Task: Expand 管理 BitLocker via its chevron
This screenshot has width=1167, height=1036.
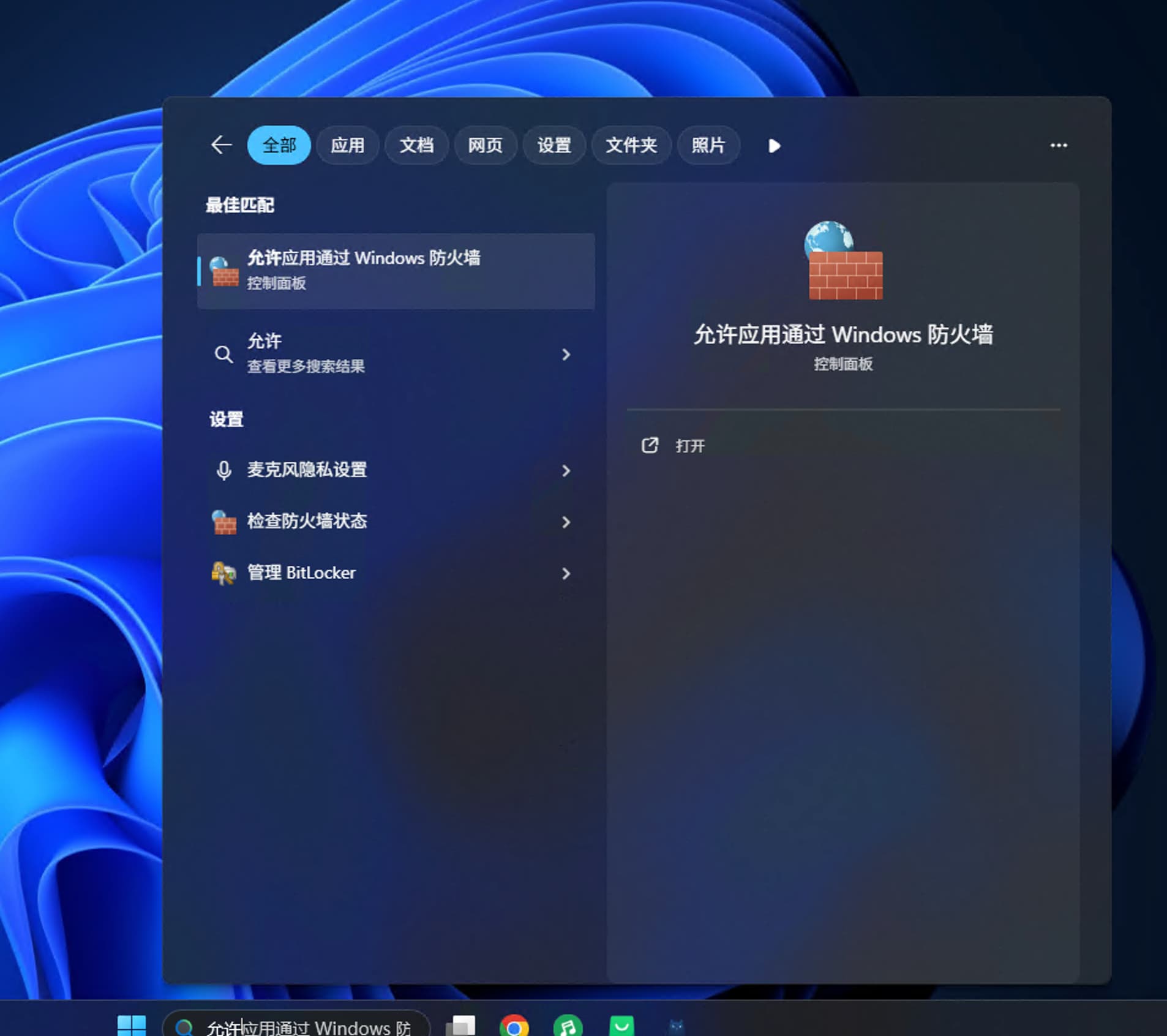Action: pyautogui.click(x=566, y=574)
